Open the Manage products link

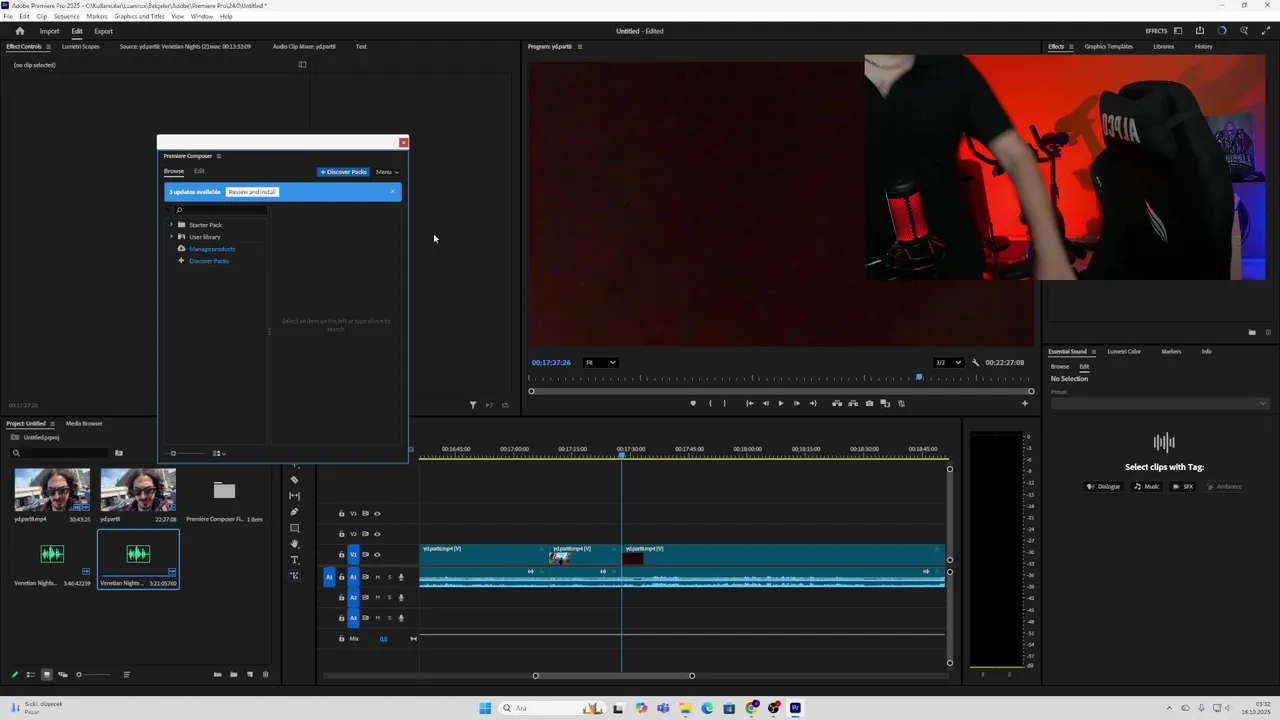tap(212, 249)
